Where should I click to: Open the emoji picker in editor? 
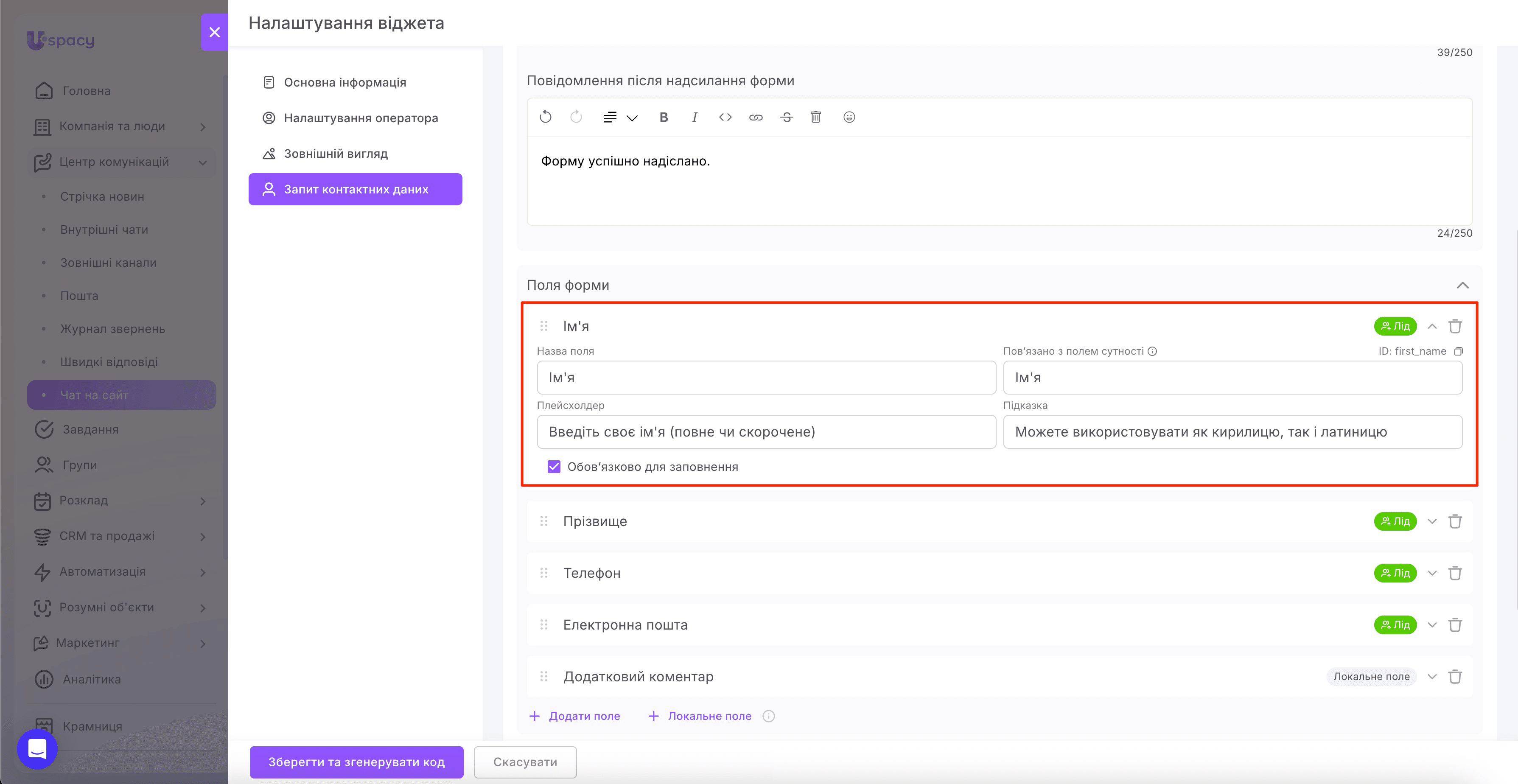[849, 118]
